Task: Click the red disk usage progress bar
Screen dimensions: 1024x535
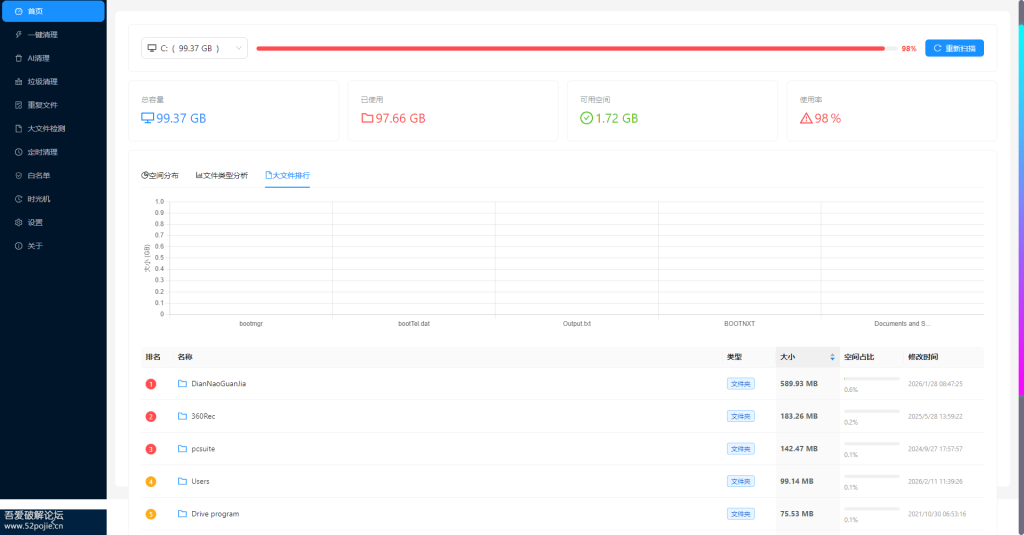Action: (570, 48)
